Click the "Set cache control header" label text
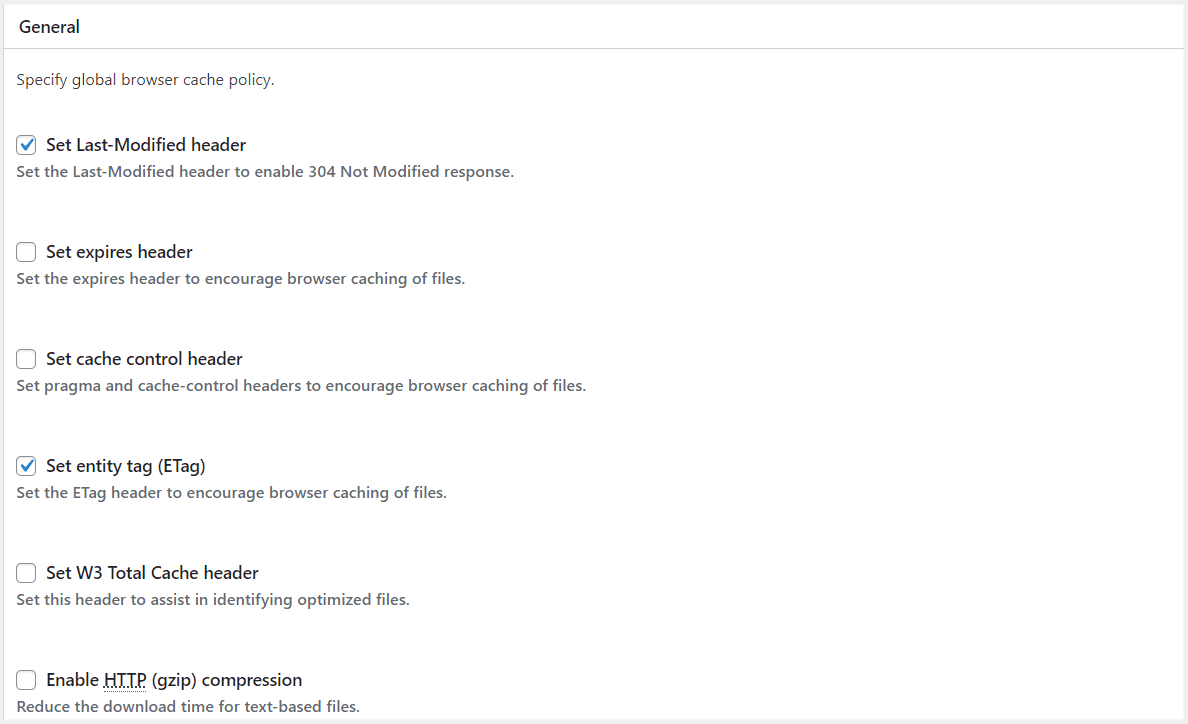Viewport: 1188px width, 724px height. tap(144, 358)
